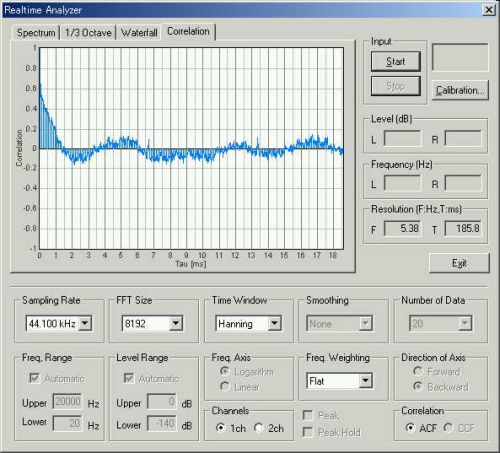Open the 1/3 Octave tab
Image resolution: width=500 pixels, height=453 pixels.
(88, 33)
